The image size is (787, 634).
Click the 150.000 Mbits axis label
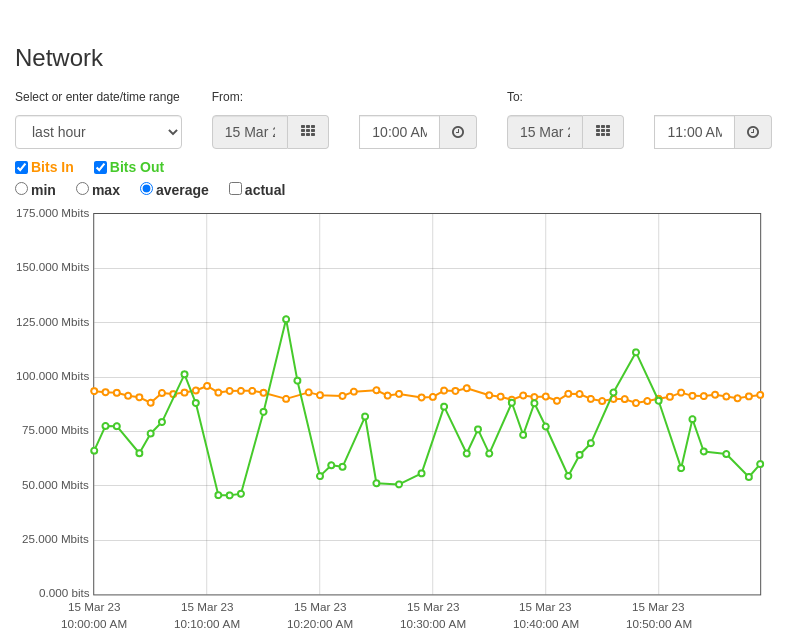(53, 267)
